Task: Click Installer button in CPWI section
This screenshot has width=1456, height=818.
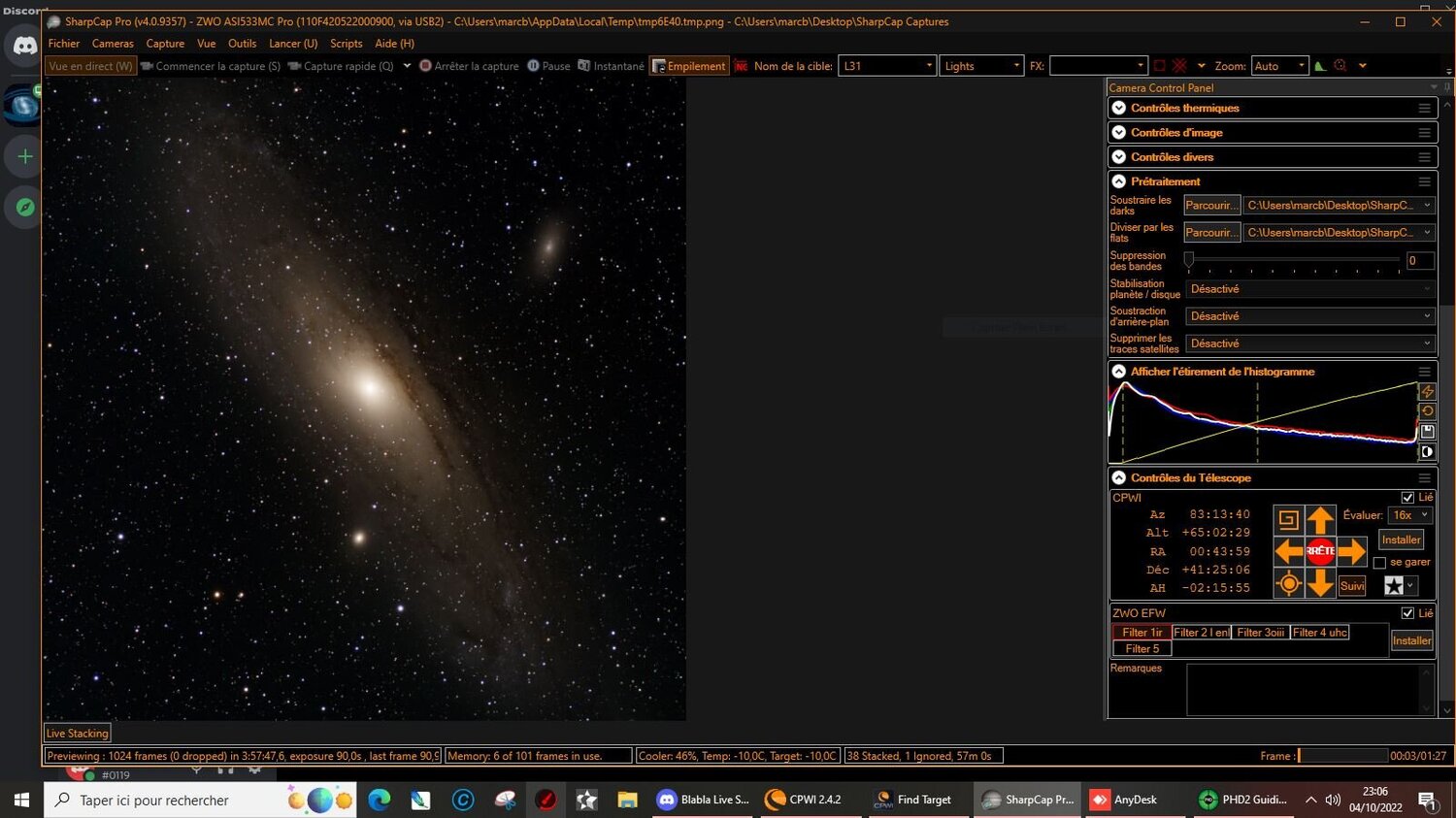Action: pos(1401,540)
